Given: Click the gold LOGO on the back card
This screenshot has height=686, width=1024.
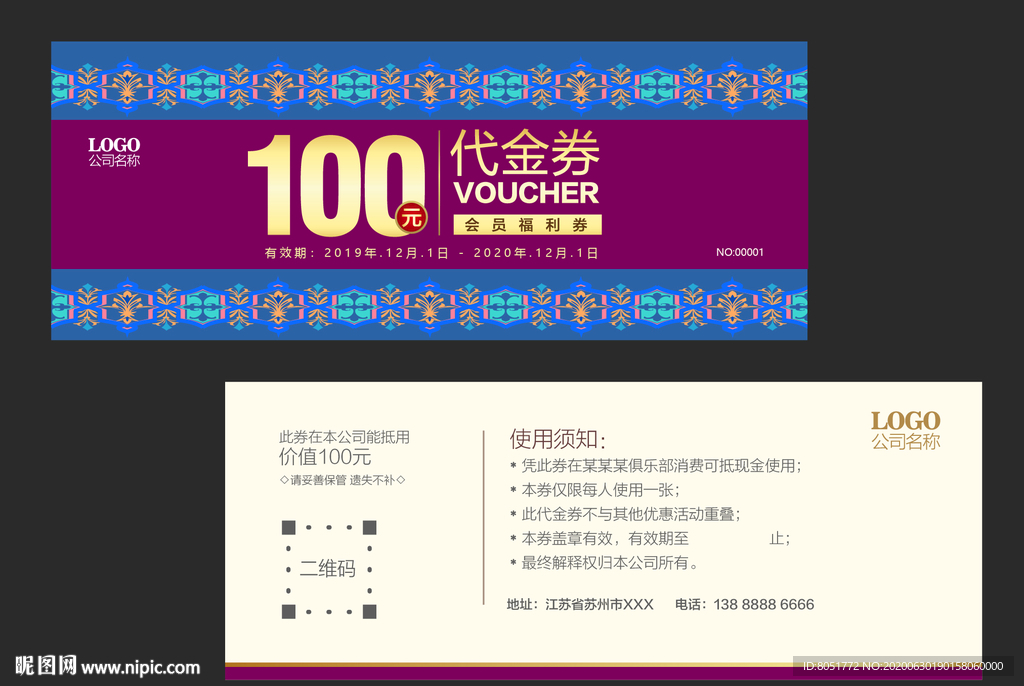Looking at the screenshot, I should 906,421.
